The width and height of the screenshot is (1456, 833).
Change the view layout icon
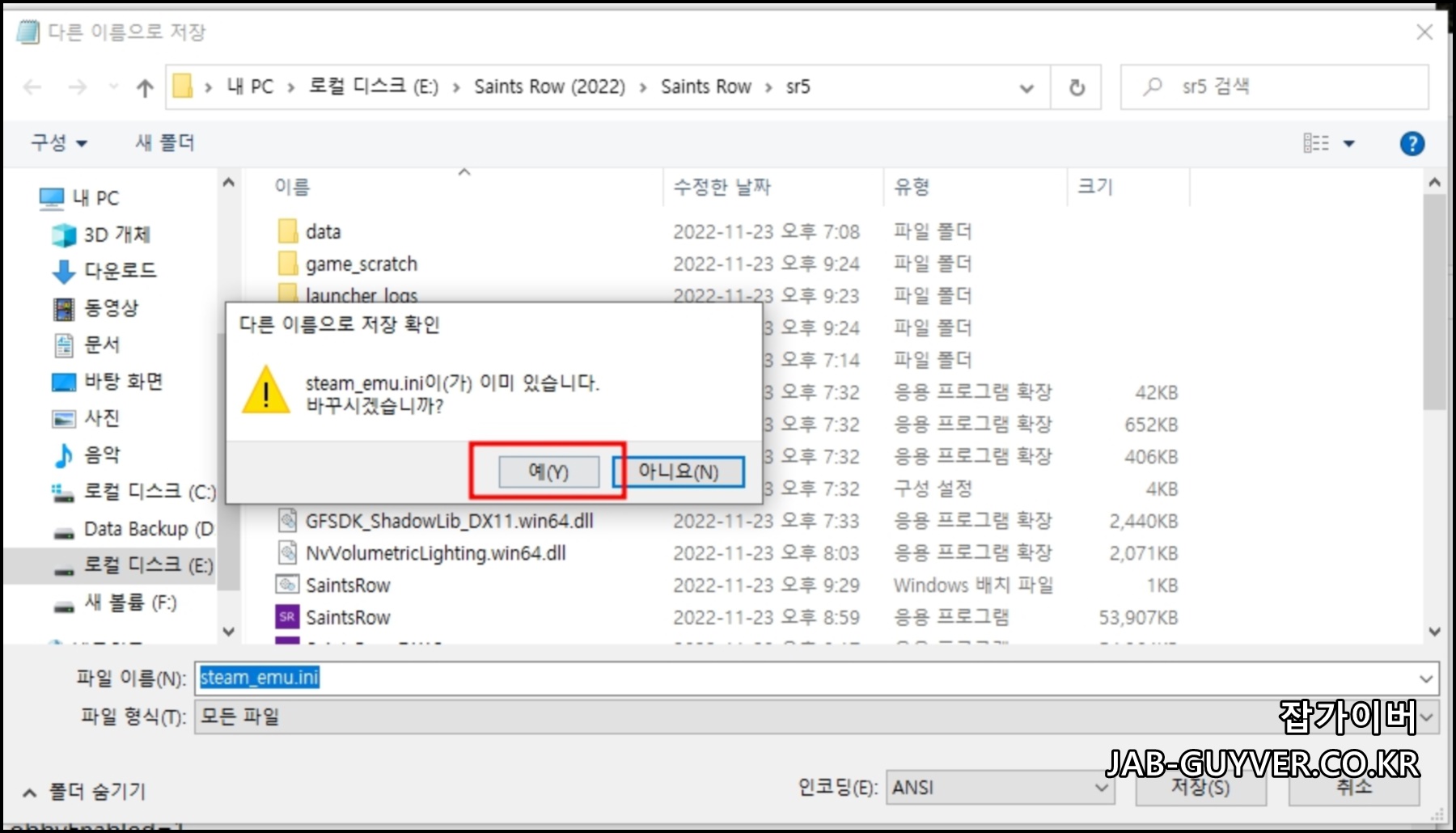tap(1316, 143)
